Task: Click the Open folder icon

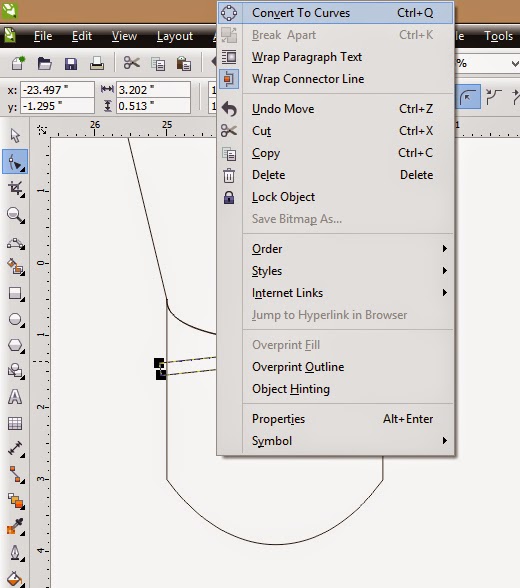Action: (45, 63)
